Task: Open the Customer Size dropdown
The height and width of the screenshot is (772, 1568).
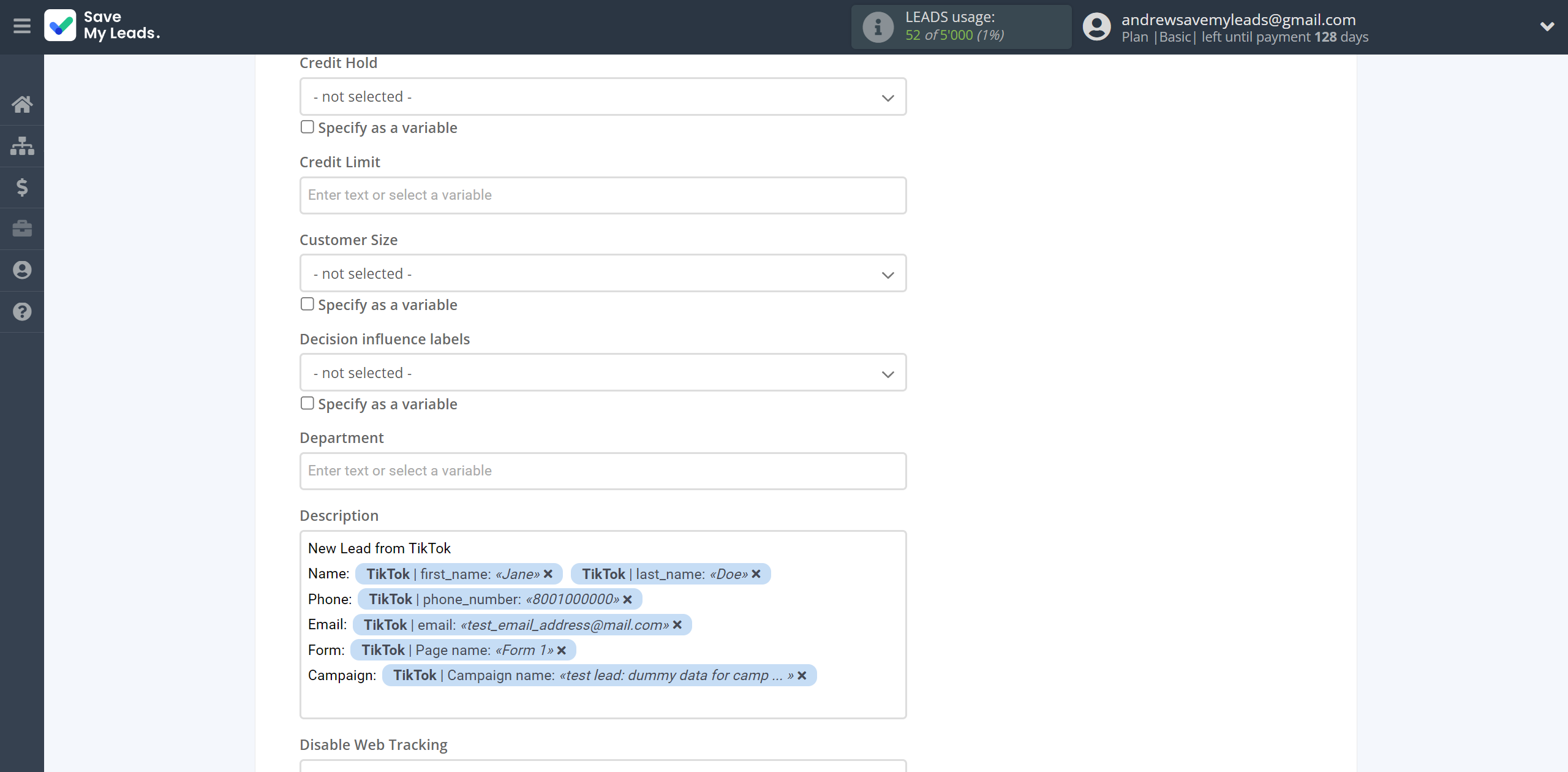Action: tap(603, 273)
